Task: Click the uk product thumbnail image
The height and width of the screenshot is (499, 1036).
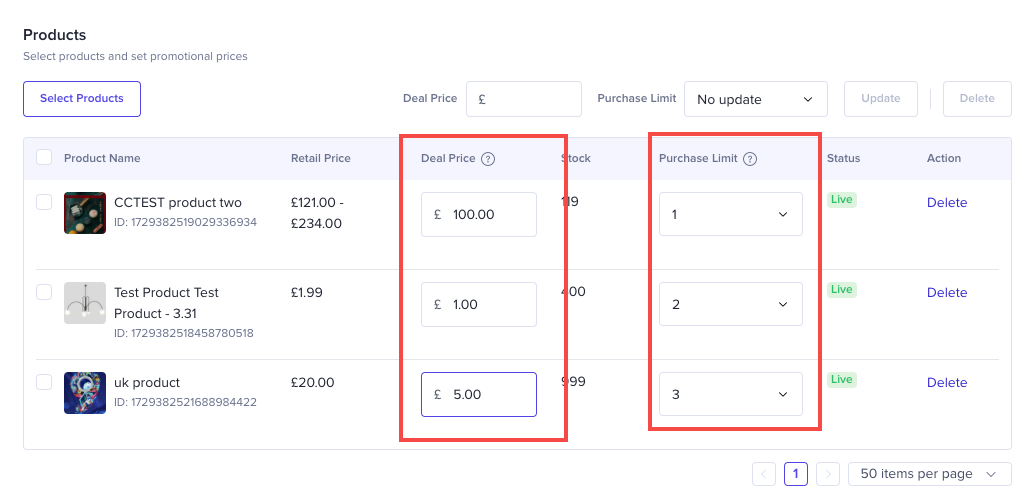Action: (85, 392)
